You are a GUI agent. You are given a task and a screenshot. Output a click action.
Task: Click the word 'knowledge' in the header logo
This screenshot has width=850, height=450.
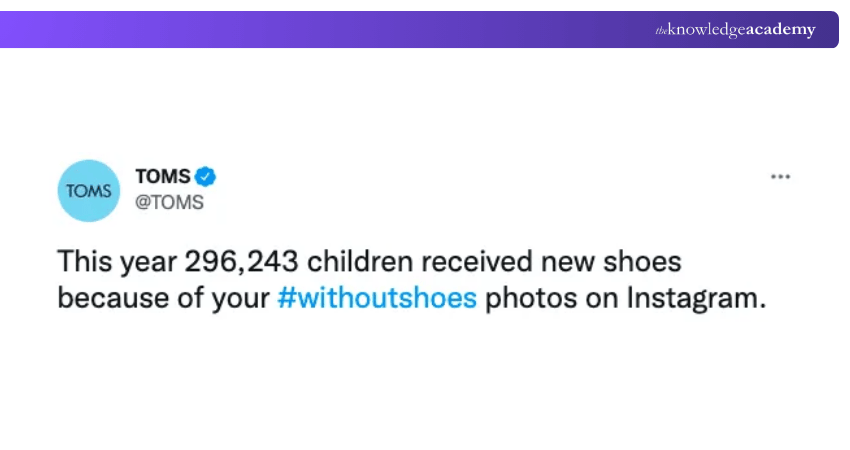click(706, 30)
